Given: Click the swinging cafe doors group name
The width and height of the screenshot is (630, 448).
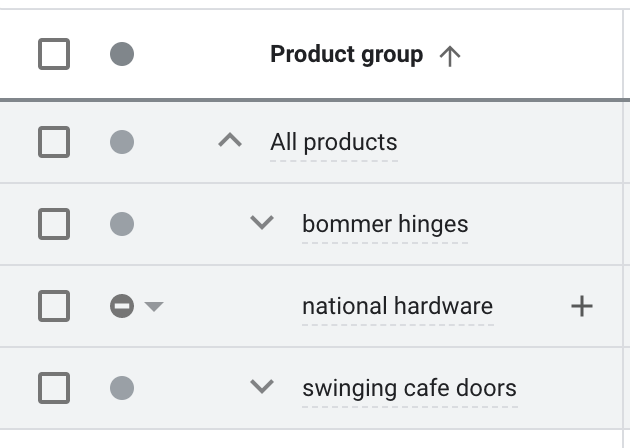Looking at the screenshot, I should point(409,387).
